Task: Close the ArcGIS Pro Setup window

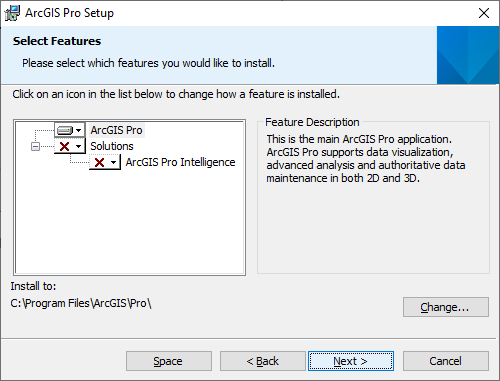Action: pos(484,13)
